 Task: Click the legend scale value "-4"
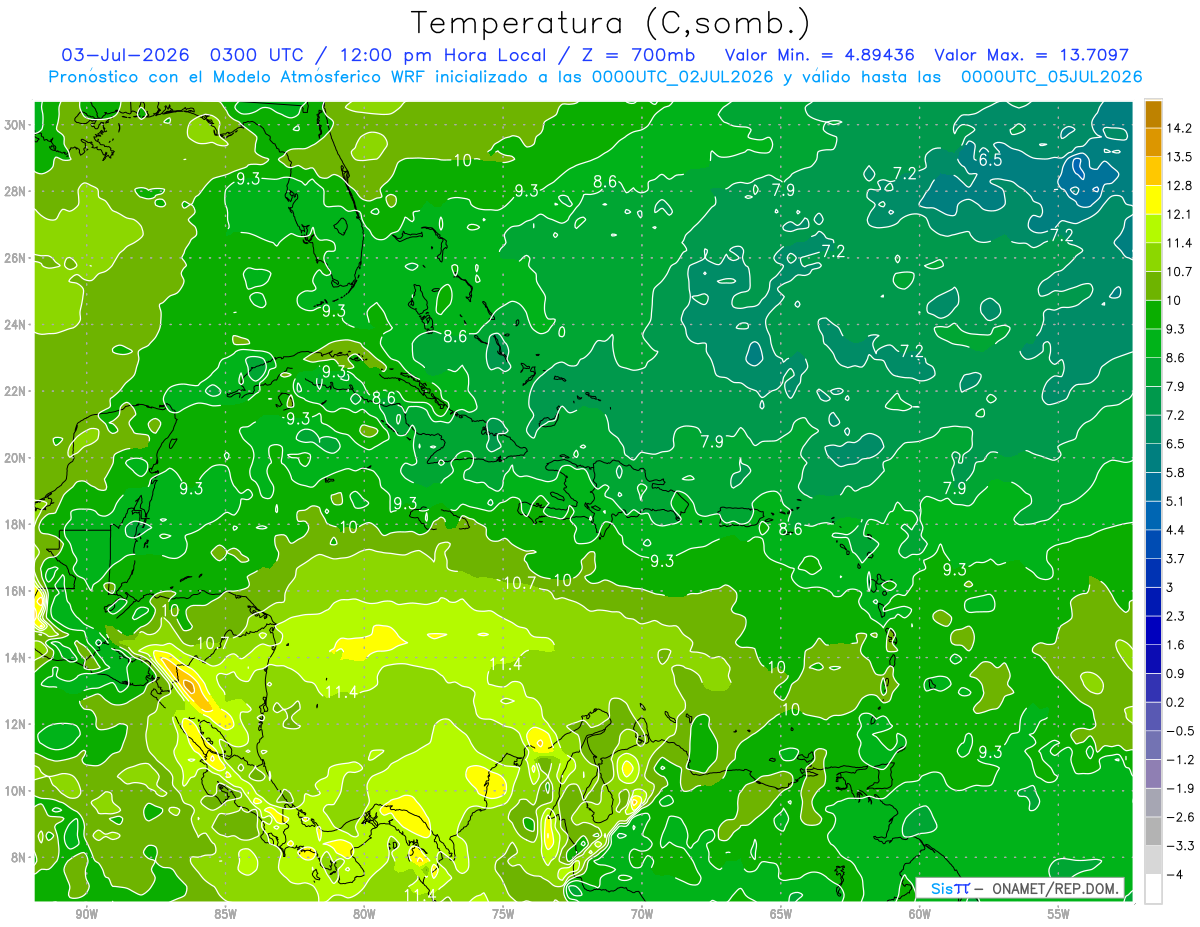(x=1176, y=874)
